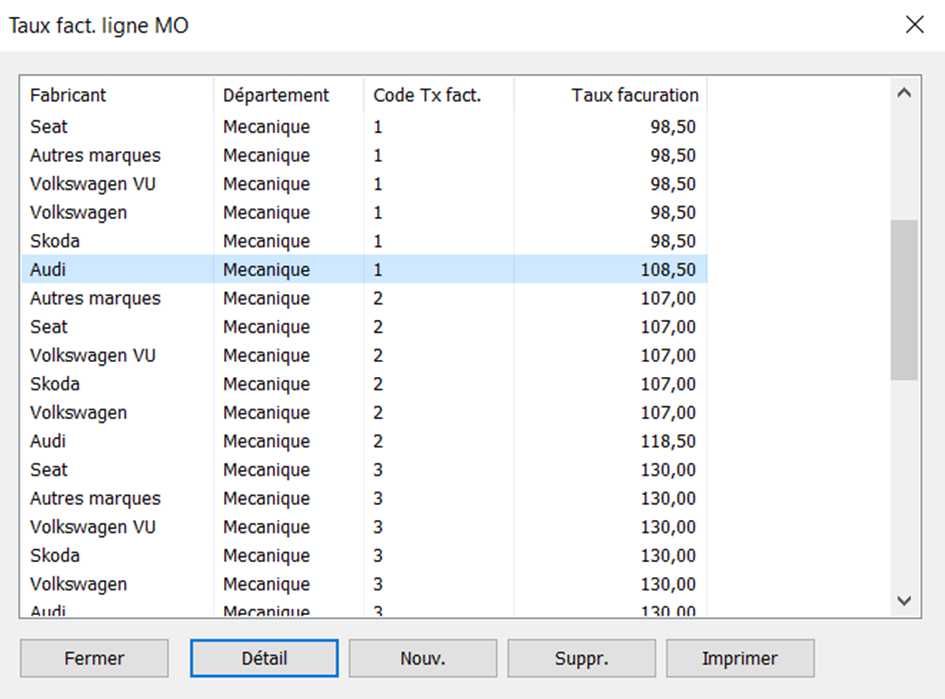
Task: Click Mecanique in the highlighted Audi row
Action: [x=266, y=270]
